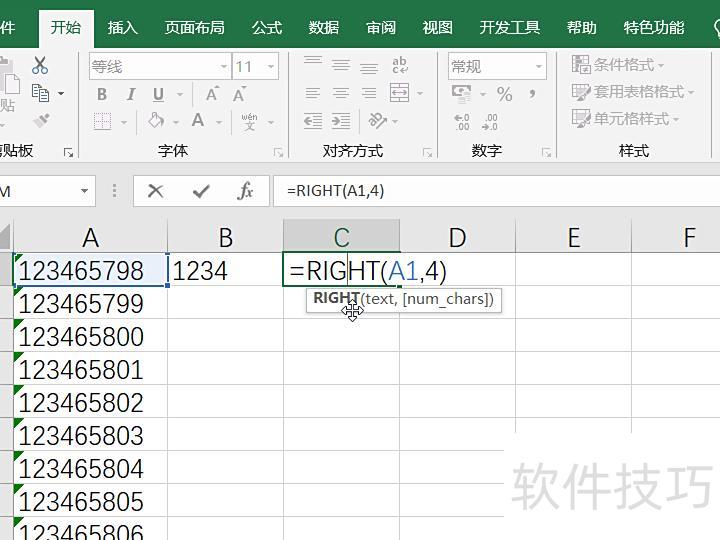Click increase indent icon

click(x=341, y=121)
